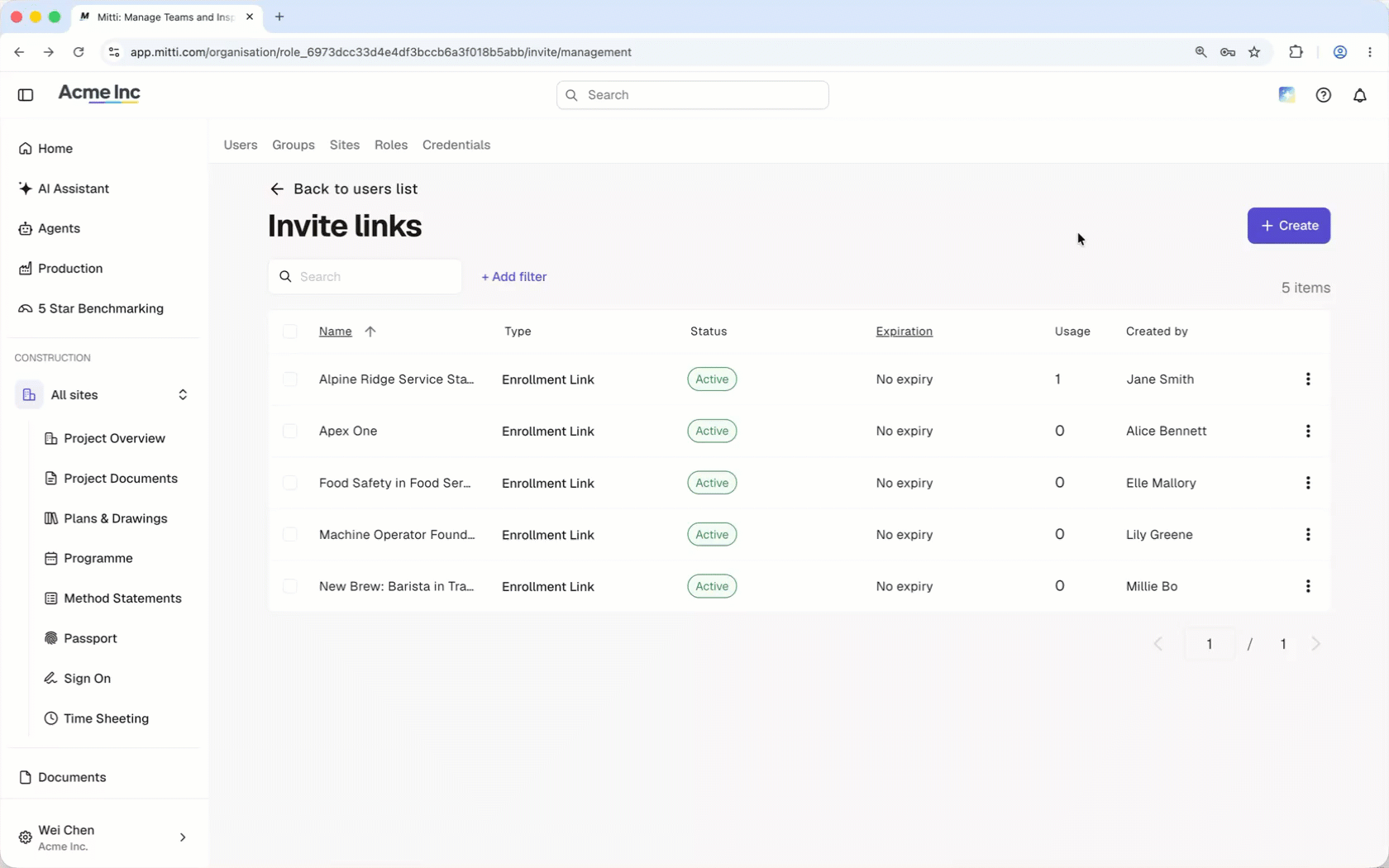Open row actions menu for Alpine Ridge
Screen dimensions: 1389x868
click(1308, 379)
